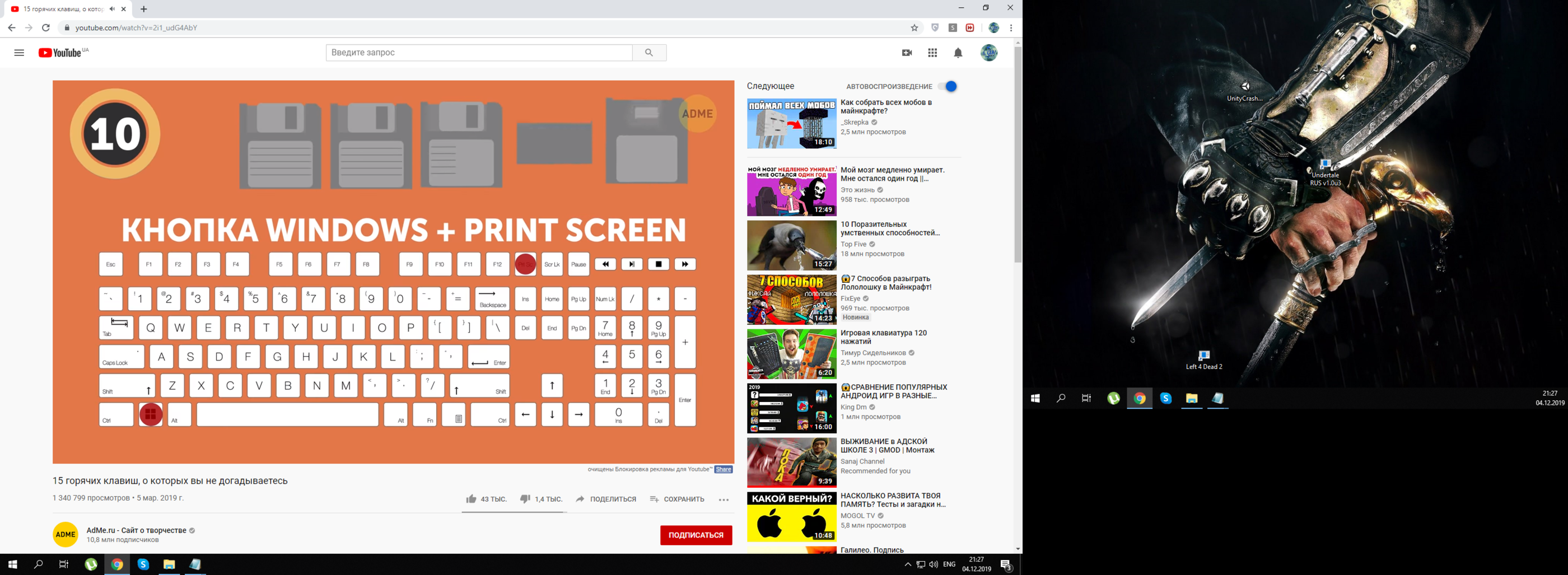Open the AdMe.ru channel name link
The height and width of the screenshot is (575, 1568).
tap(136, 531)
